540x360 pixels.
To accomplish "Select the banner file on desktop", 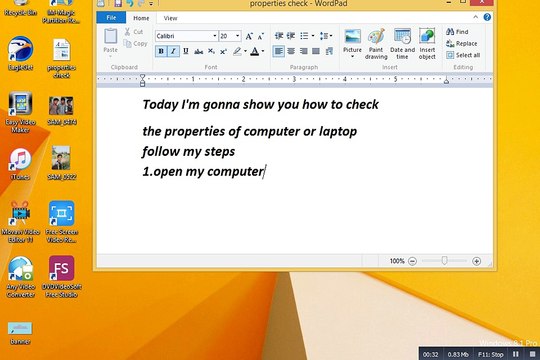I will pyautogui.click(x=20, y=333).
